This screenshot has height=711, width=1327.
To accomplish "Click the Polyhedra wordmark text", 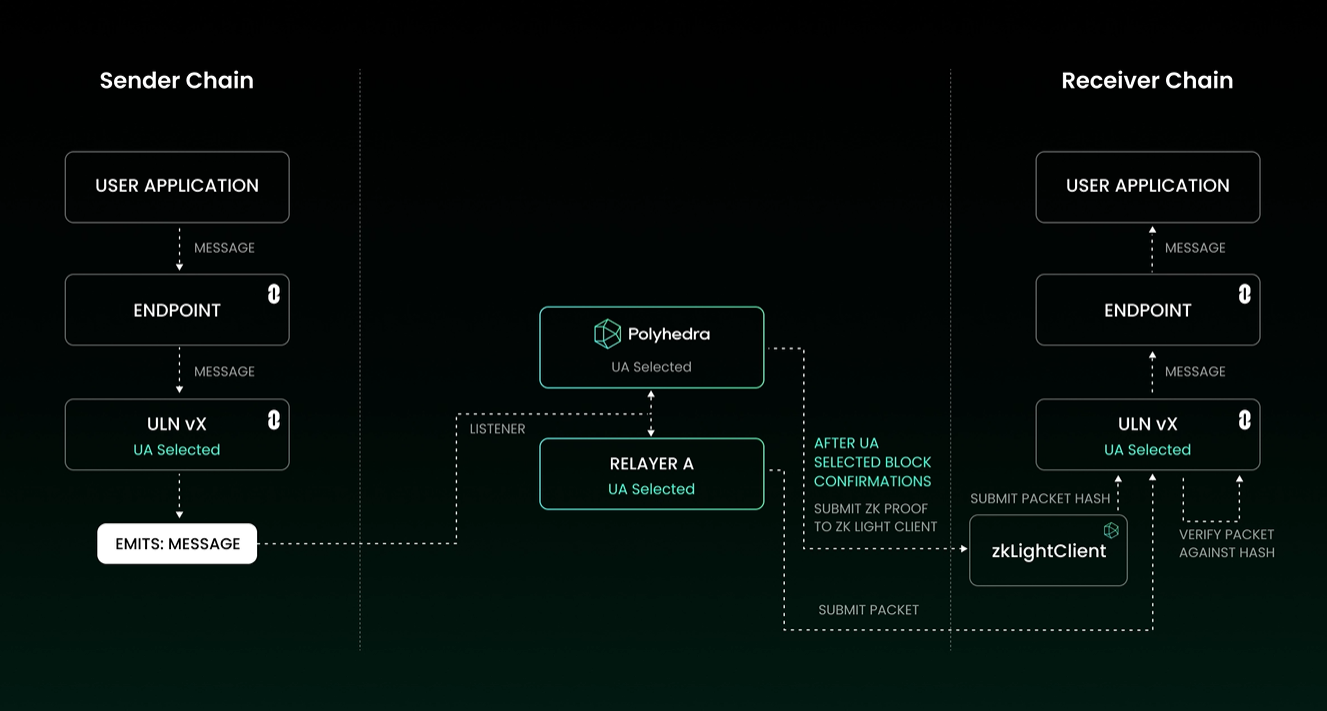I will pyautogui.click(x=669, y=334).
